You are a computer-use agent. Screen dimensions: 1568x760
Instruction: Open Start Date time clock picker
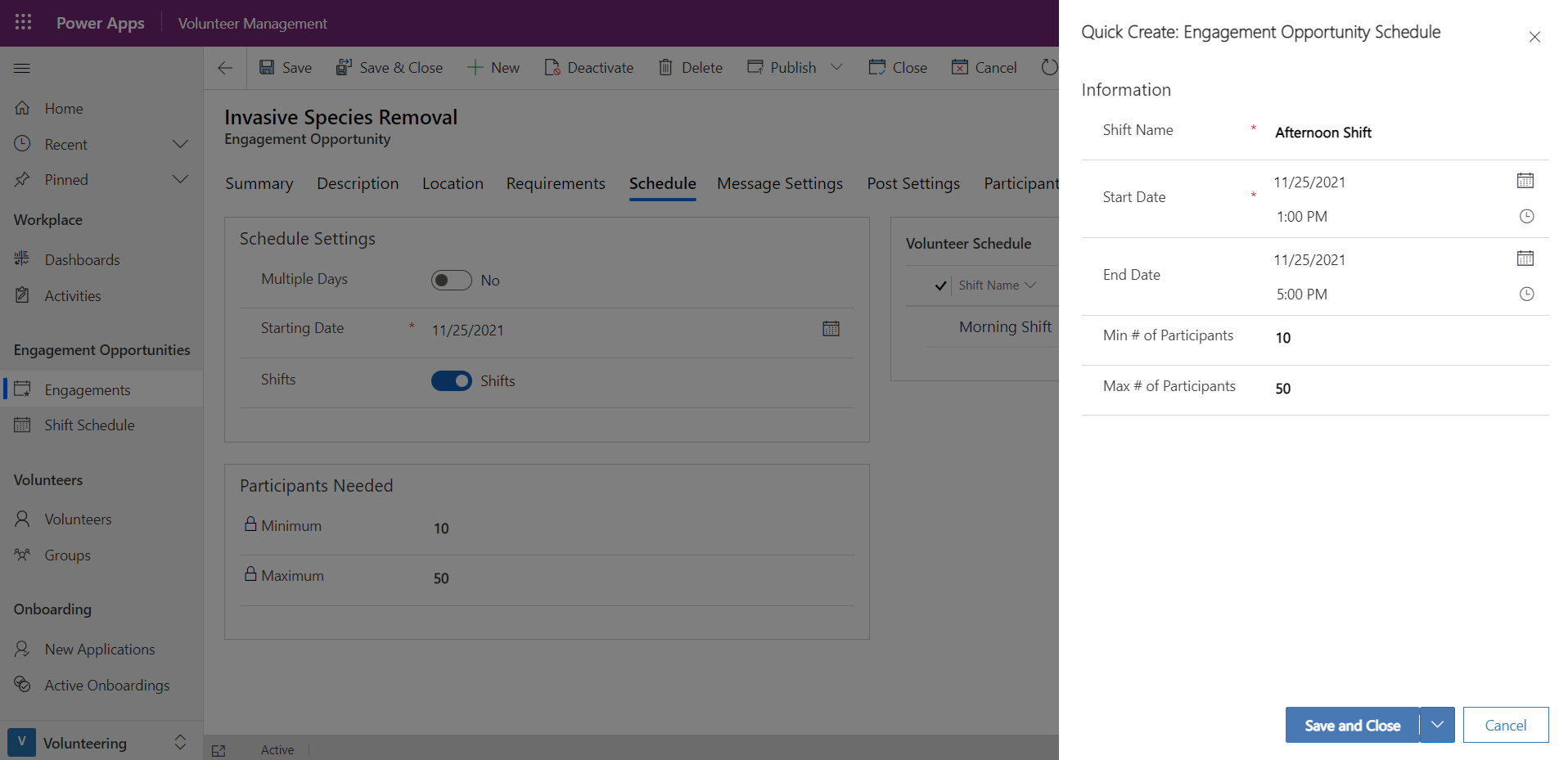1526,216
